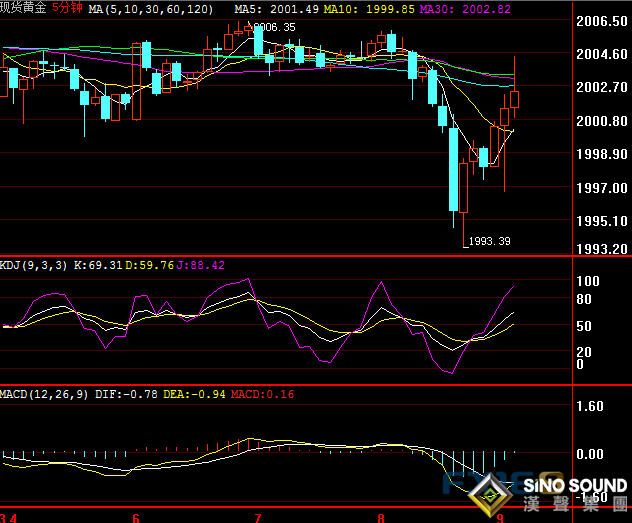Click the 1998.90 price axis label
Image resolution: width=632 pixels, height=523 pixels.
(602, 154)
